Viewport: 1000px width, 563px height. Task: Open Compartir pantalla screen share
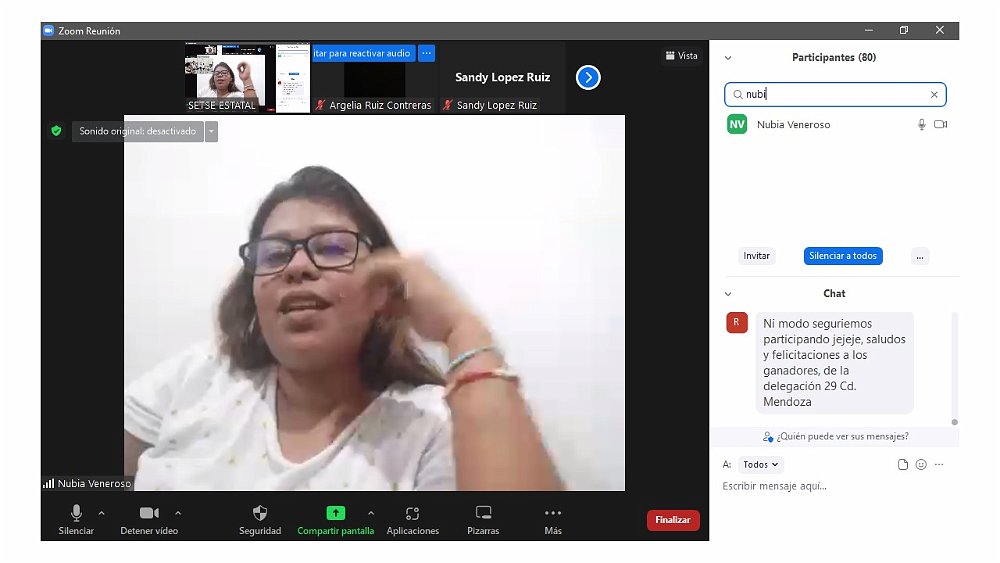[335, 513]
